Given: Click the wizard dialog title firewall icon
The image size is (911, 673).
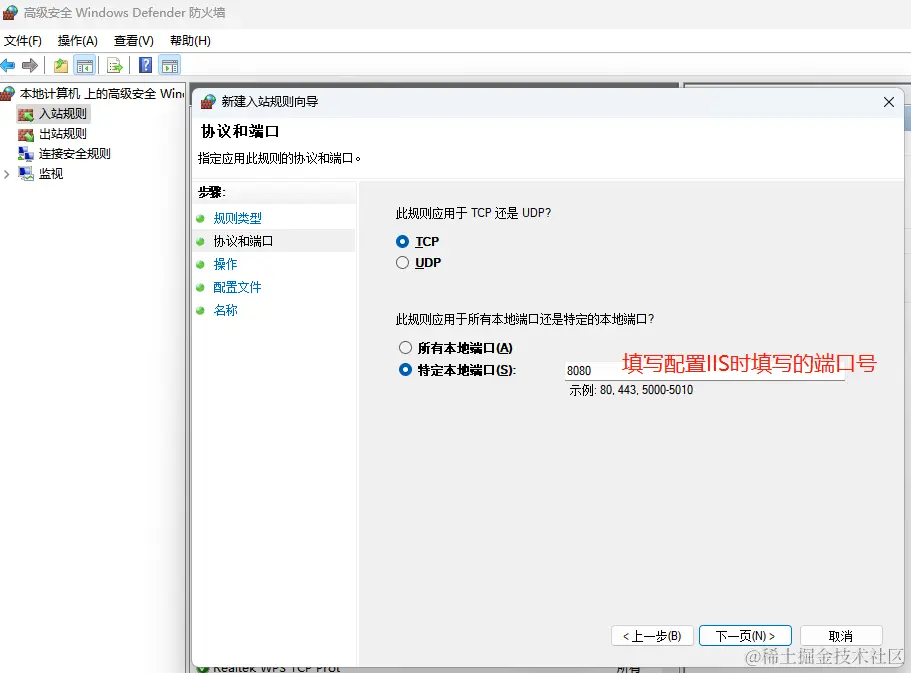Looking at the screenshot, I should pos(208,102).
